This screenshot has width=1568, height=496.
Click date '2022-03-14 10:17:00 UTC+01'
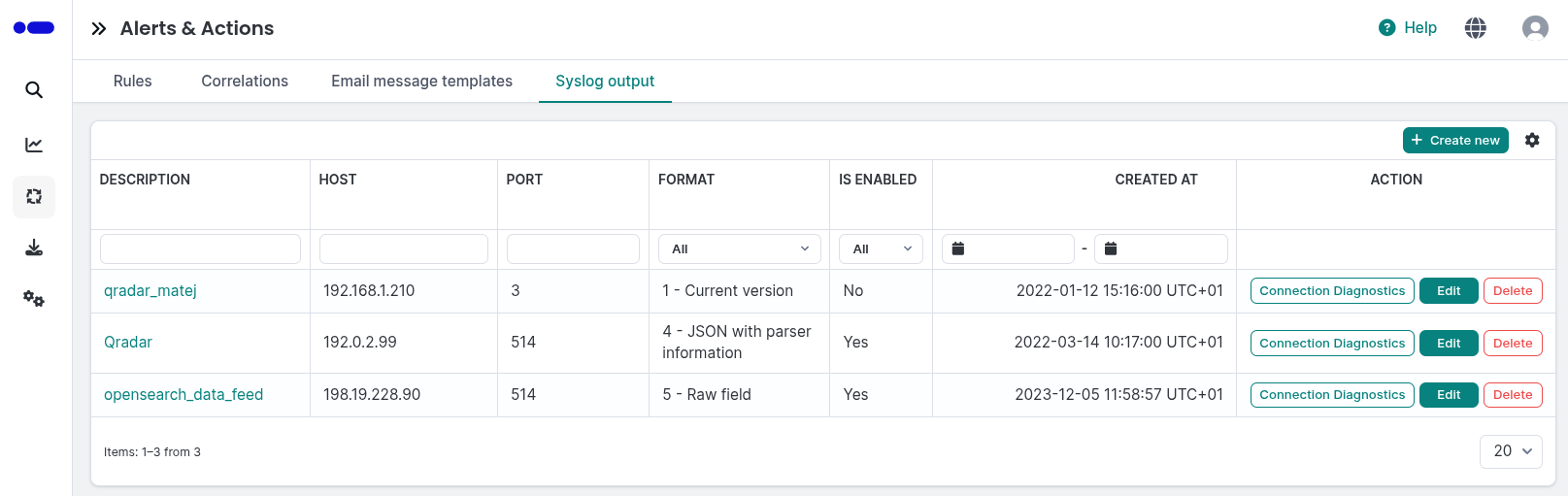[1118, 343]
